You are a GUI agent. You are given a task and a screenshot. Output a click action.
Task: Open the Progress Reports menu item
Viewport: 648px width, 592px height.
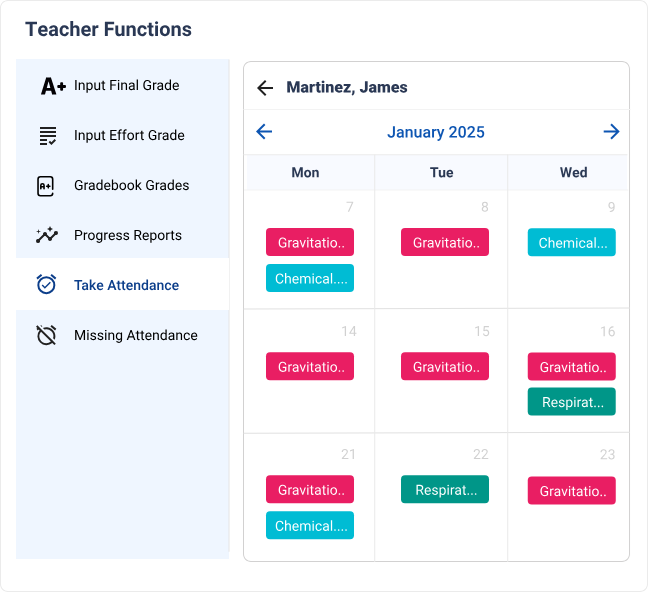tap(127, 236)
